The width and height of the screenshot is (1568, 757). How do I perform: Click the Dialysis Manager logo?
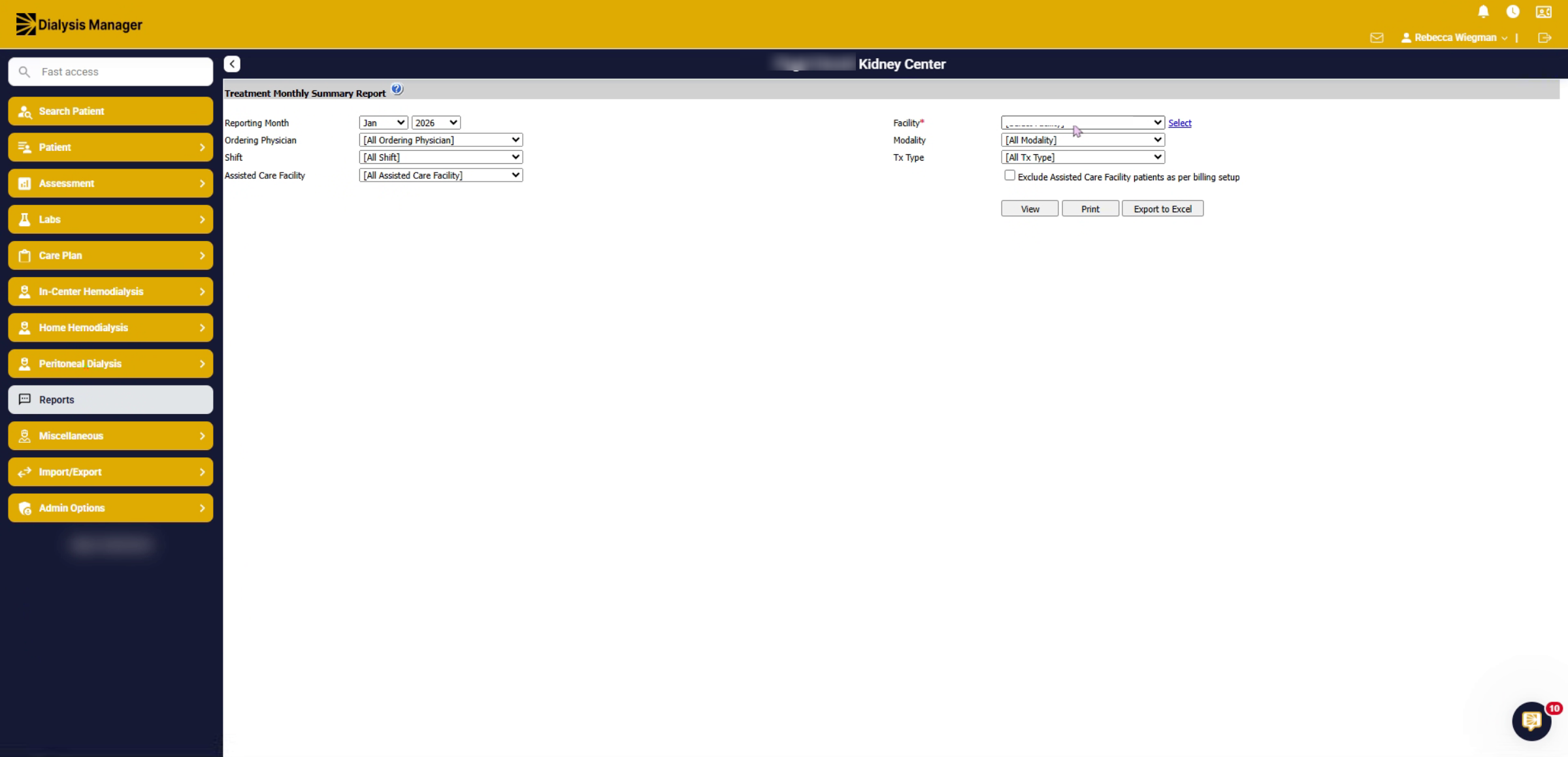79,25
